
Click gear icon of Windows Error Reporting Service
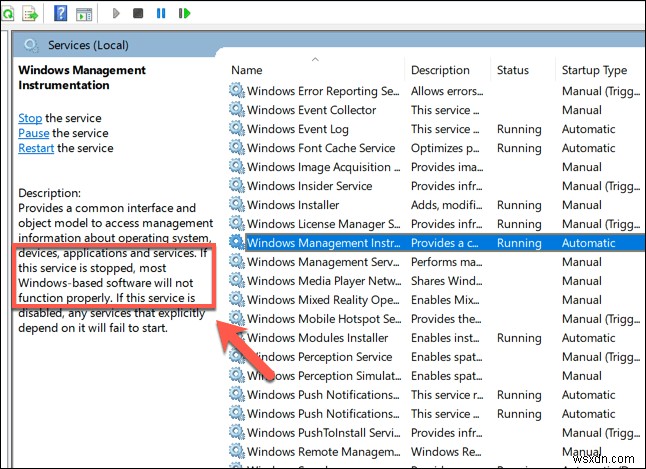[236, 90]
